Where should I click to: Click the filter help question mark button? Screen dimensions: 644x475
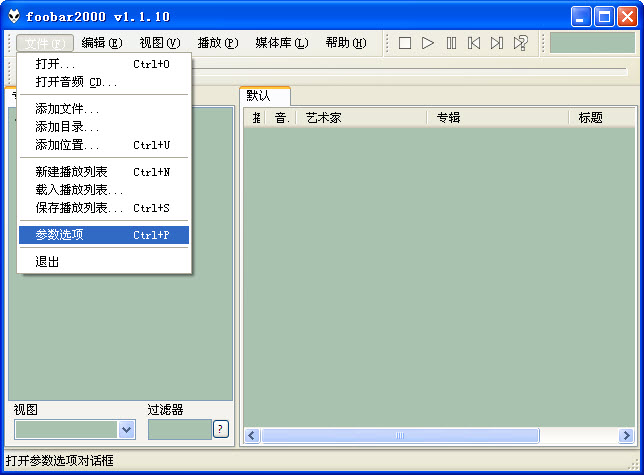(220, 429)
